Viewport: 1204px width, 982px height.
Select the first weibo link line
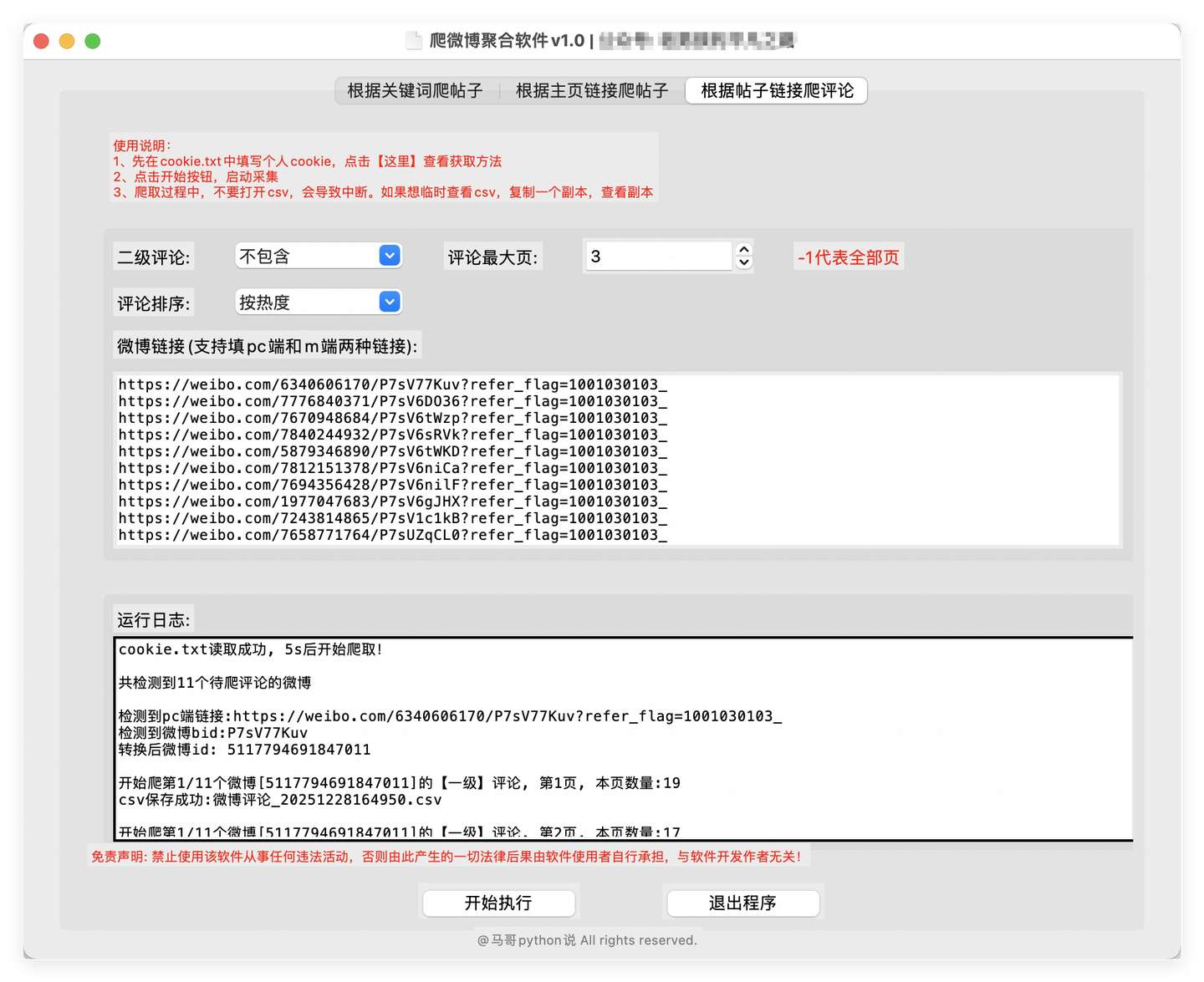[x=392, y=385]
